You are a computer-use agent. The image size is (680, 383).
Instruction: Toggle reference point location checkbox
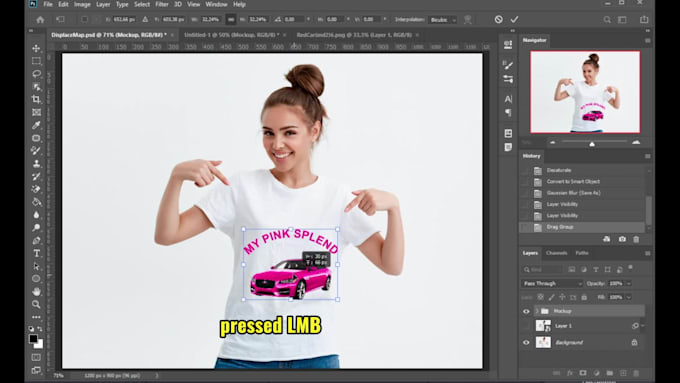pyautogui.click(x=85, y=20)
